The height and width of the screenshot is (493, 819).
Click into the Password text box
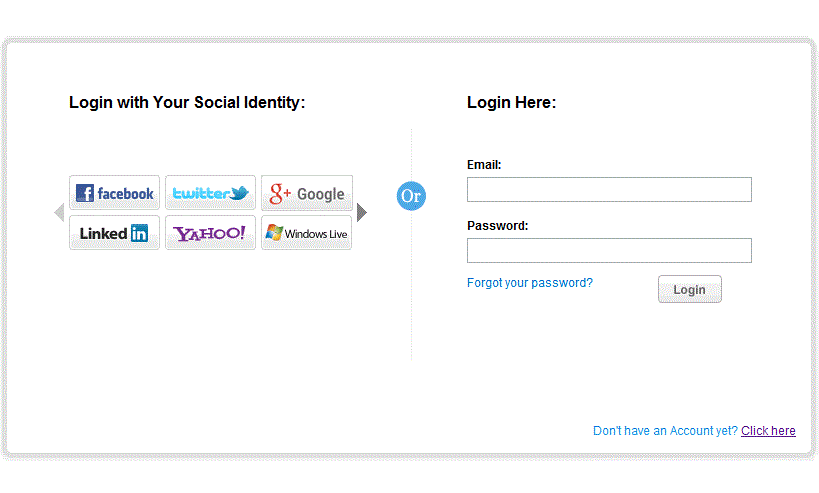tap(609, 251)
